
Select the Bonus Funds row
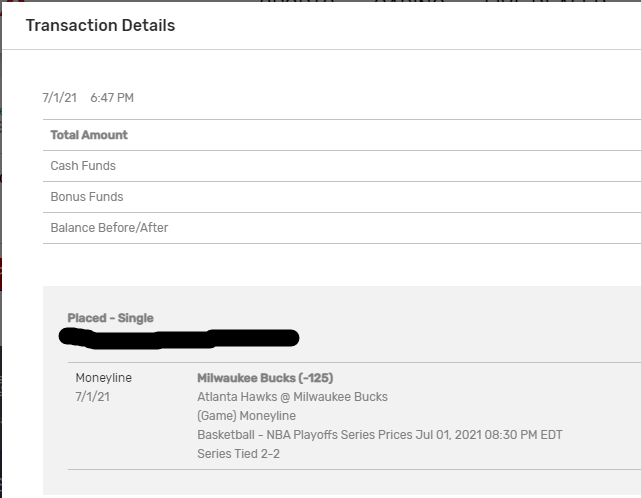(87, 197)
